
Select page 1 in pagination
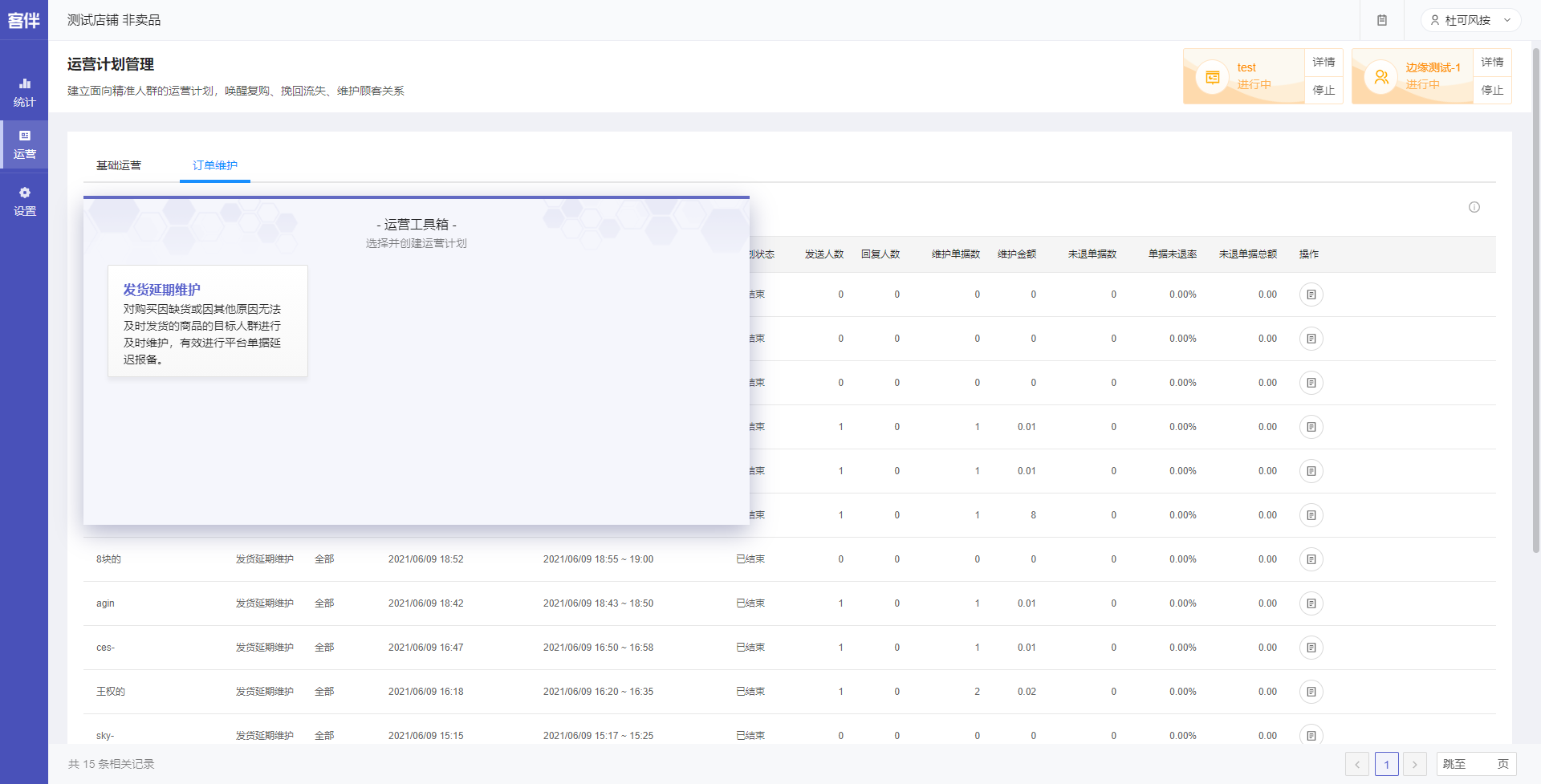point(1387,764)
